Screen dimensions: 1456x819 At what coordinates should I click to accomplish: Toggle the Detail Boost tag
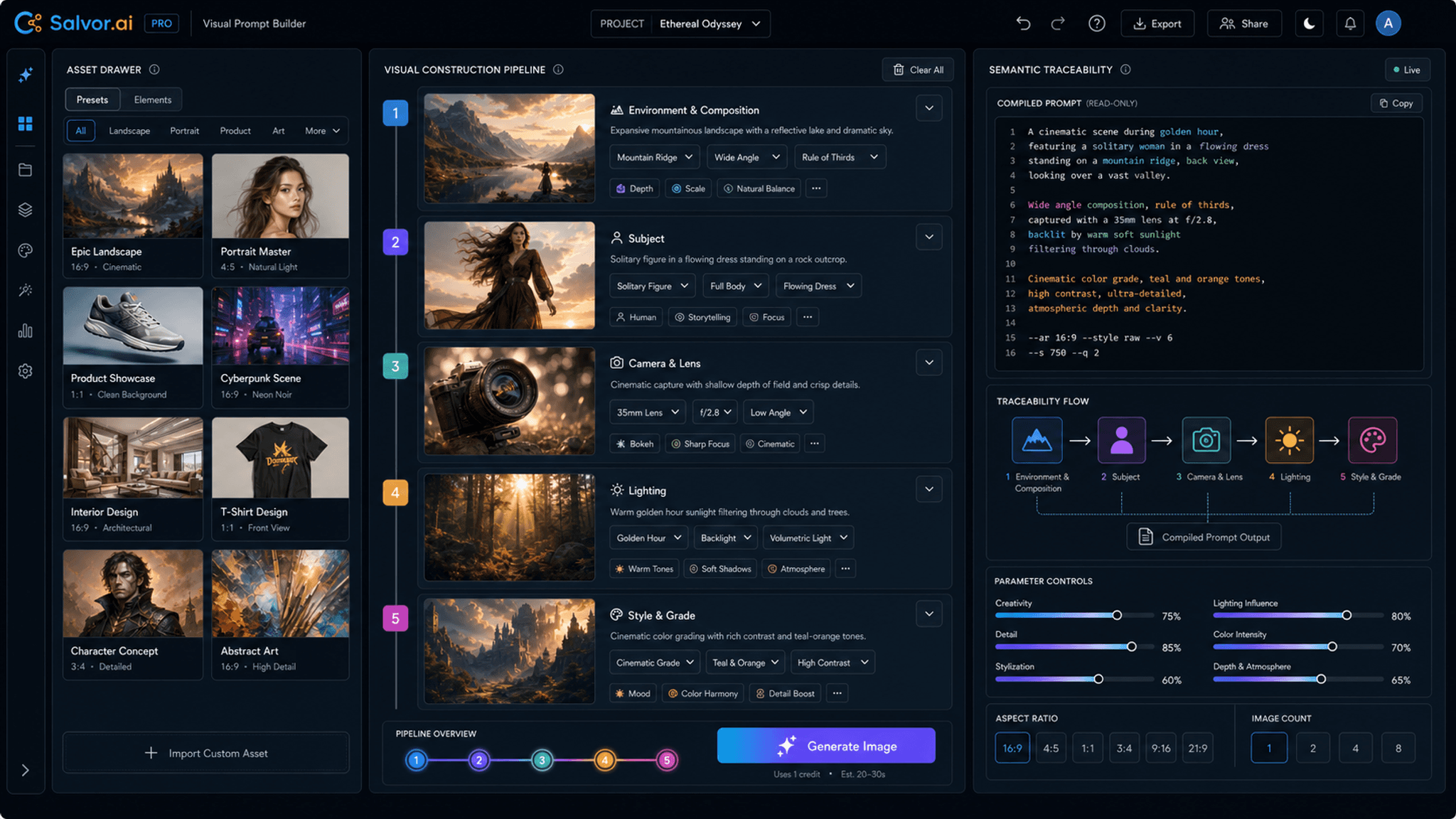click(x=785, y=693)
